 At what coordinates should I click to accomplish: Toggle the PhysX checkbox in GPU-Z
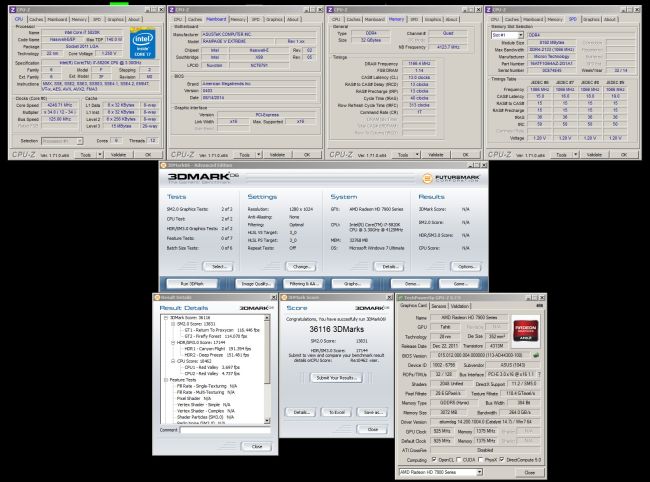(480, 460)
